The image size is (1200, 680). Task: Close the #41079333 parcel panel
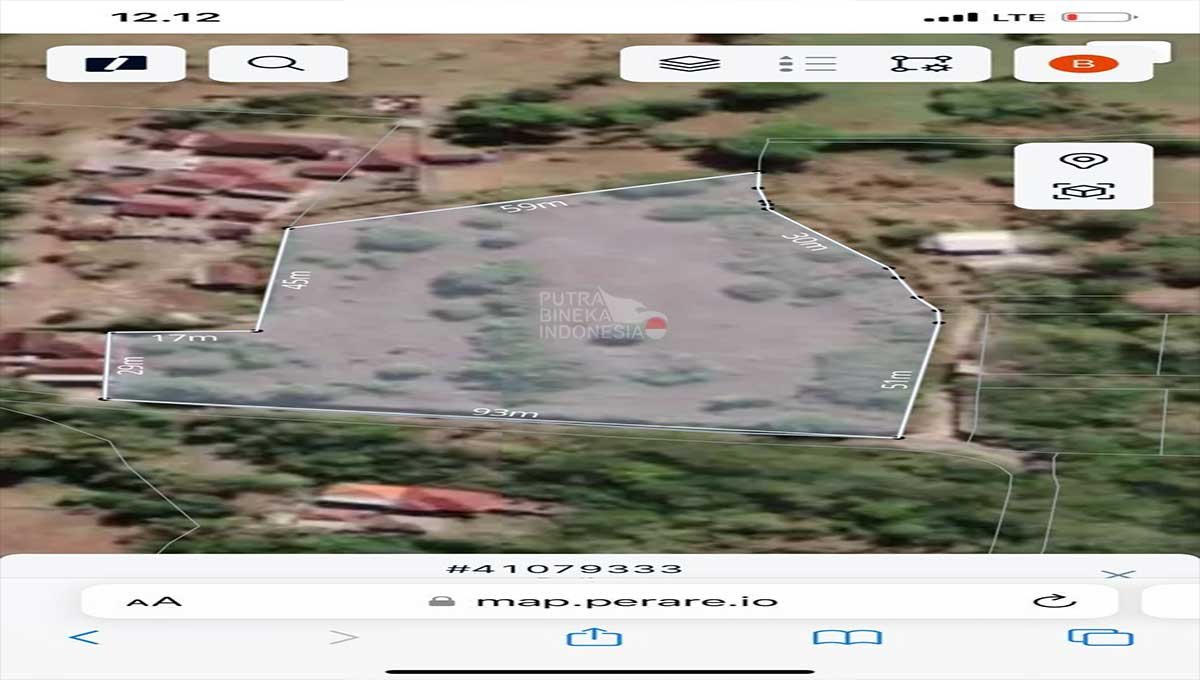(1117, 574)
